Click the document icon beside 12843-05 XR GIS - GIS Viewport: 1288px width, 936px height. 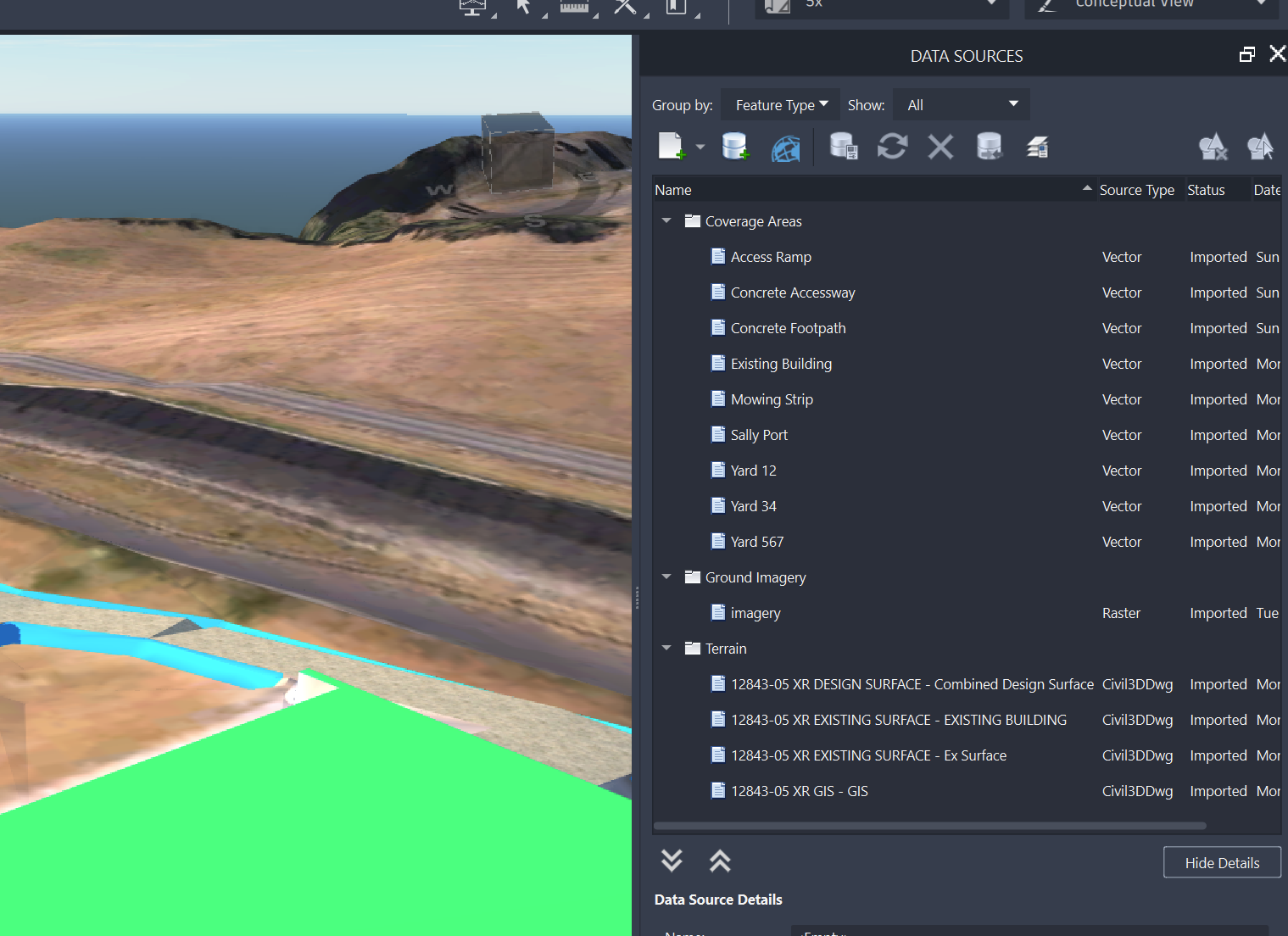[x=718, y=790]
